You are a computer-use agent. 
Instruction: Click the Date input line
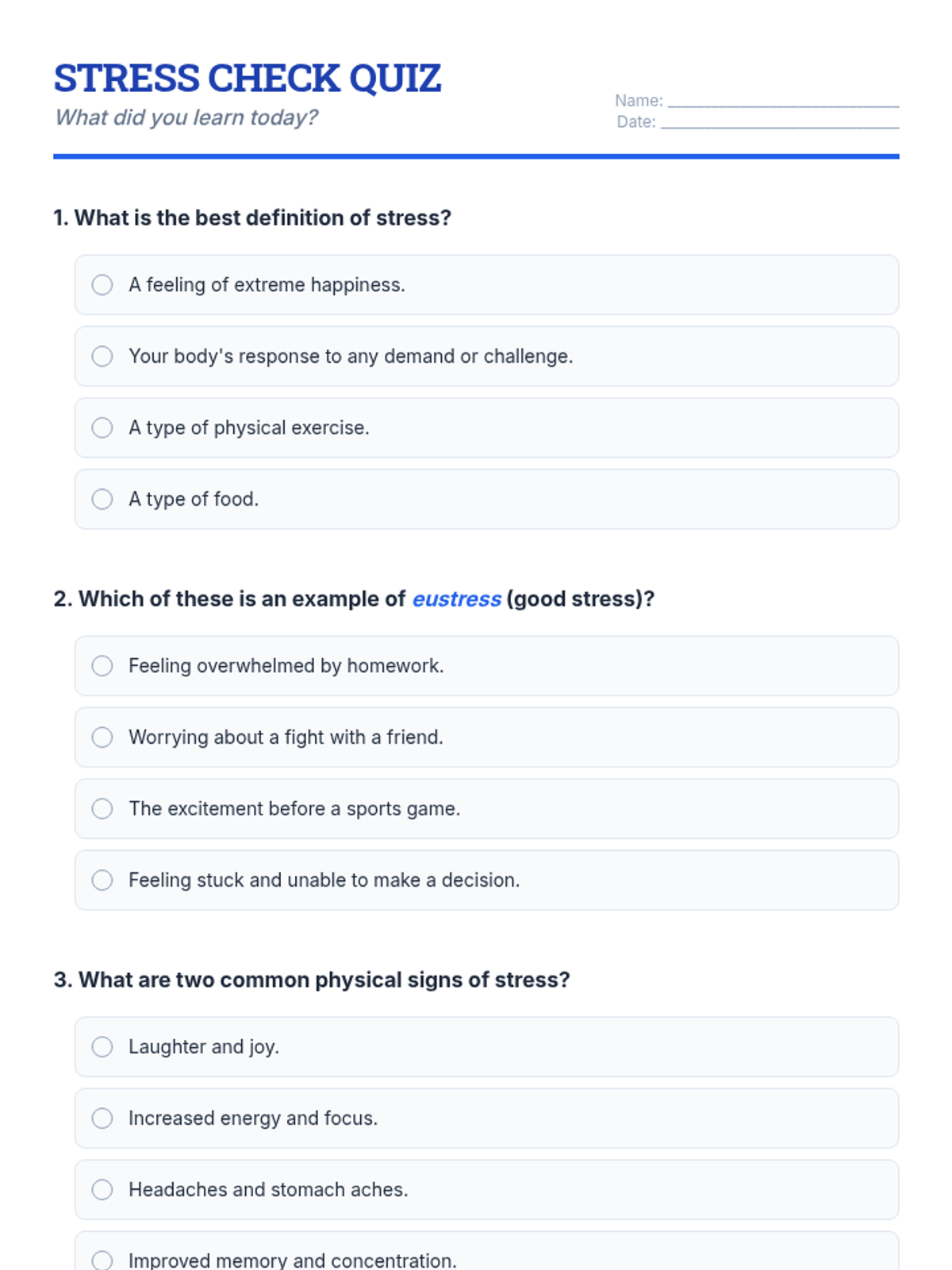[780, 122]
